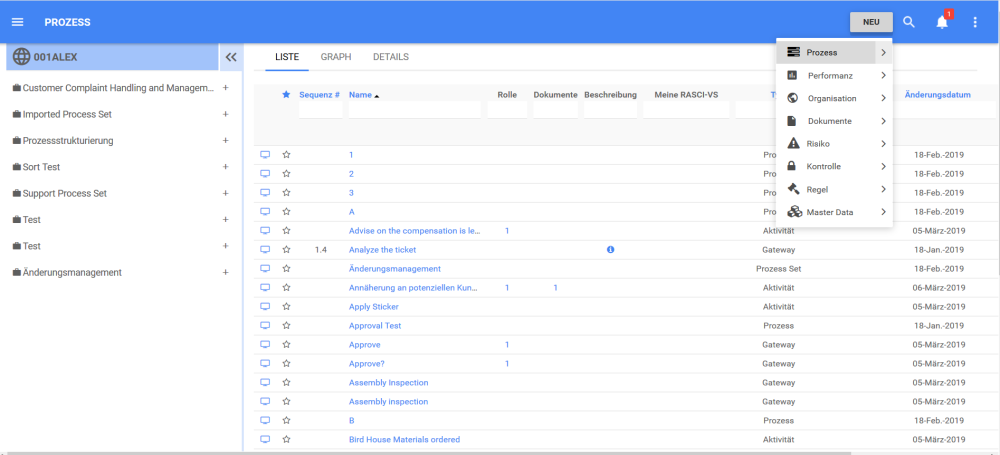Switch to the DETAILS tab
1000x455 pixels.
point(391,57)
